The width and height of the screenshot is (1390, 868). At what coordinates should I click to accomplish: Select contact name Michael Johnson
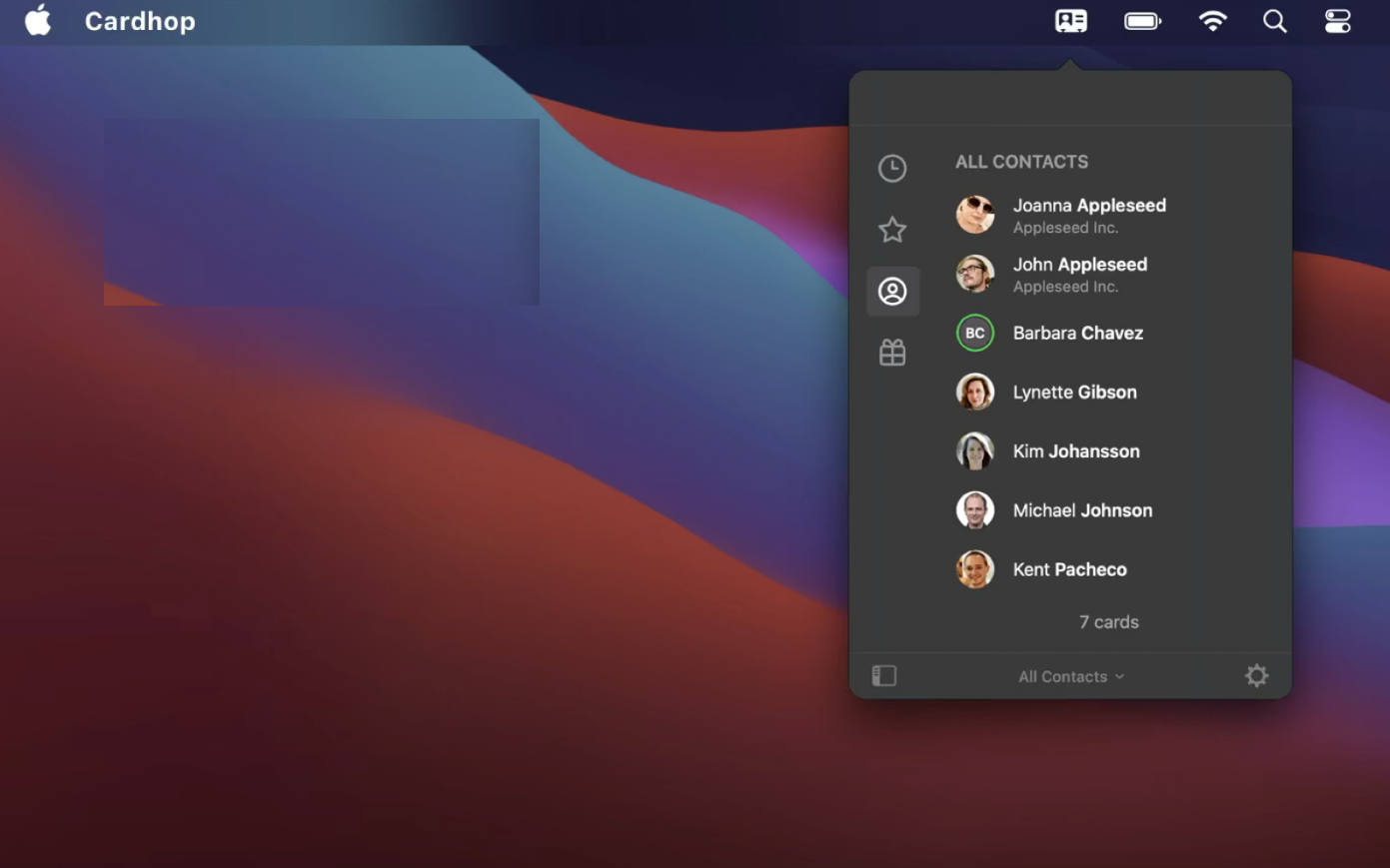(1082, 509)
